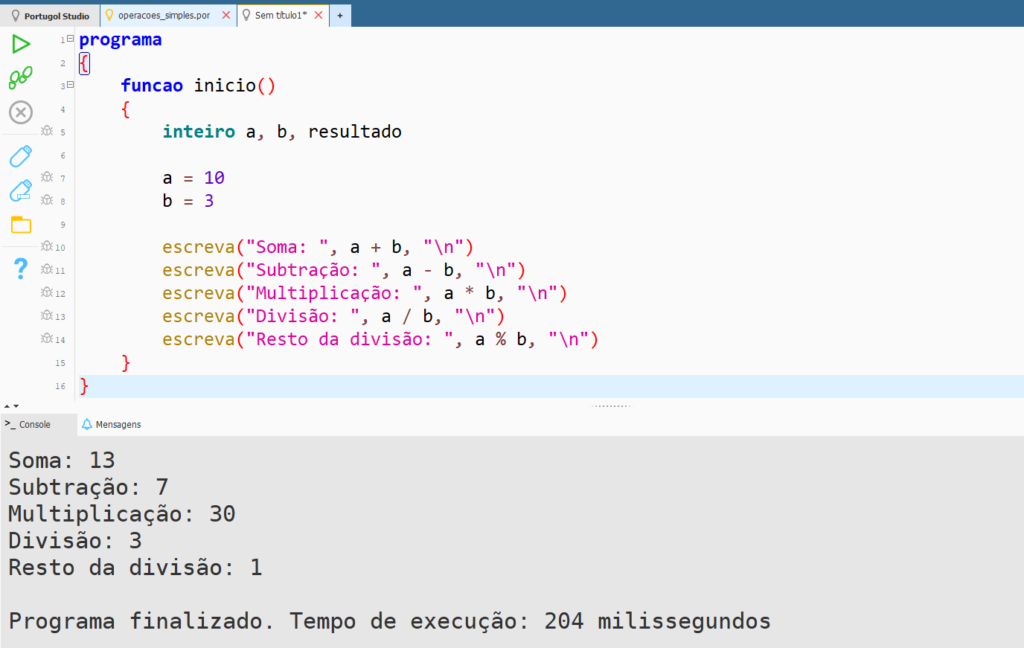Open a new tab with the plus button
Viewport: 1024px width, 648px height.
tap(340, 16)
